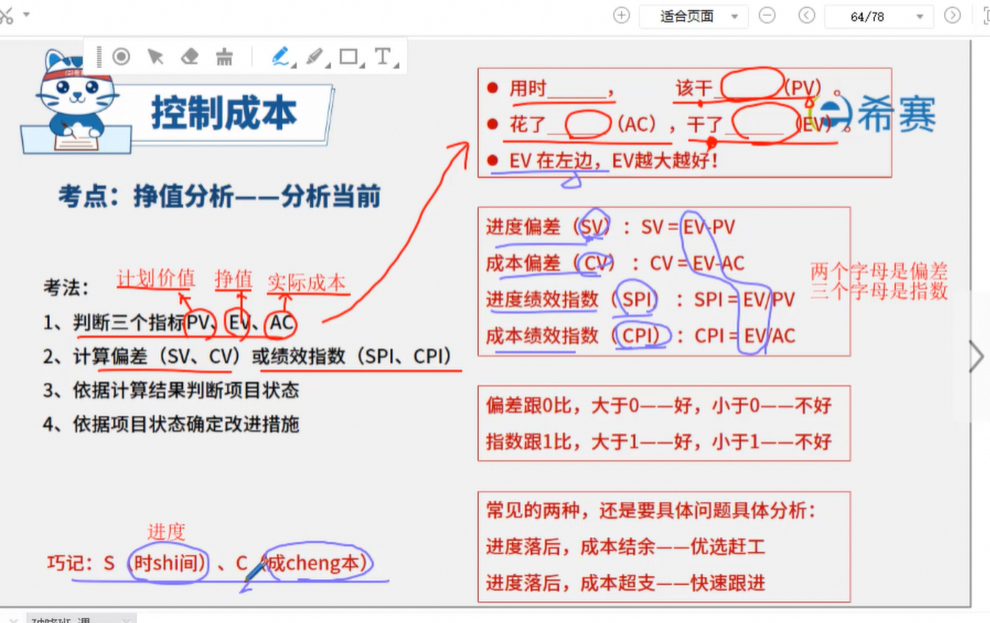The width and height of the screenshot is (990, 623).
Task: Click the text 指数跟1比，大于1——好
Action: [x=586, y=441]
